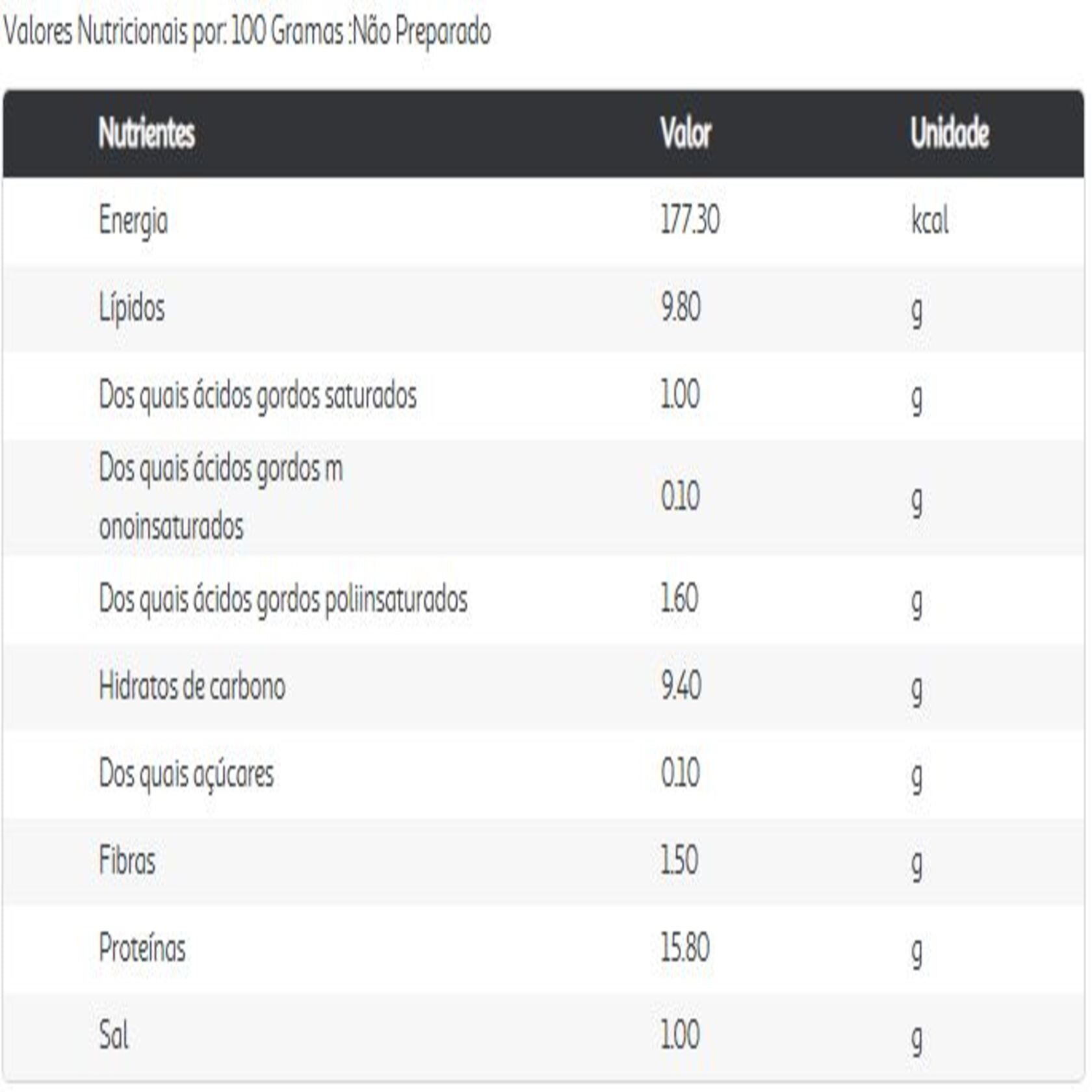Viewport: 1092px width, 1092px height.
Task: Click the 177.30 energy value
Action: point(690,220)
